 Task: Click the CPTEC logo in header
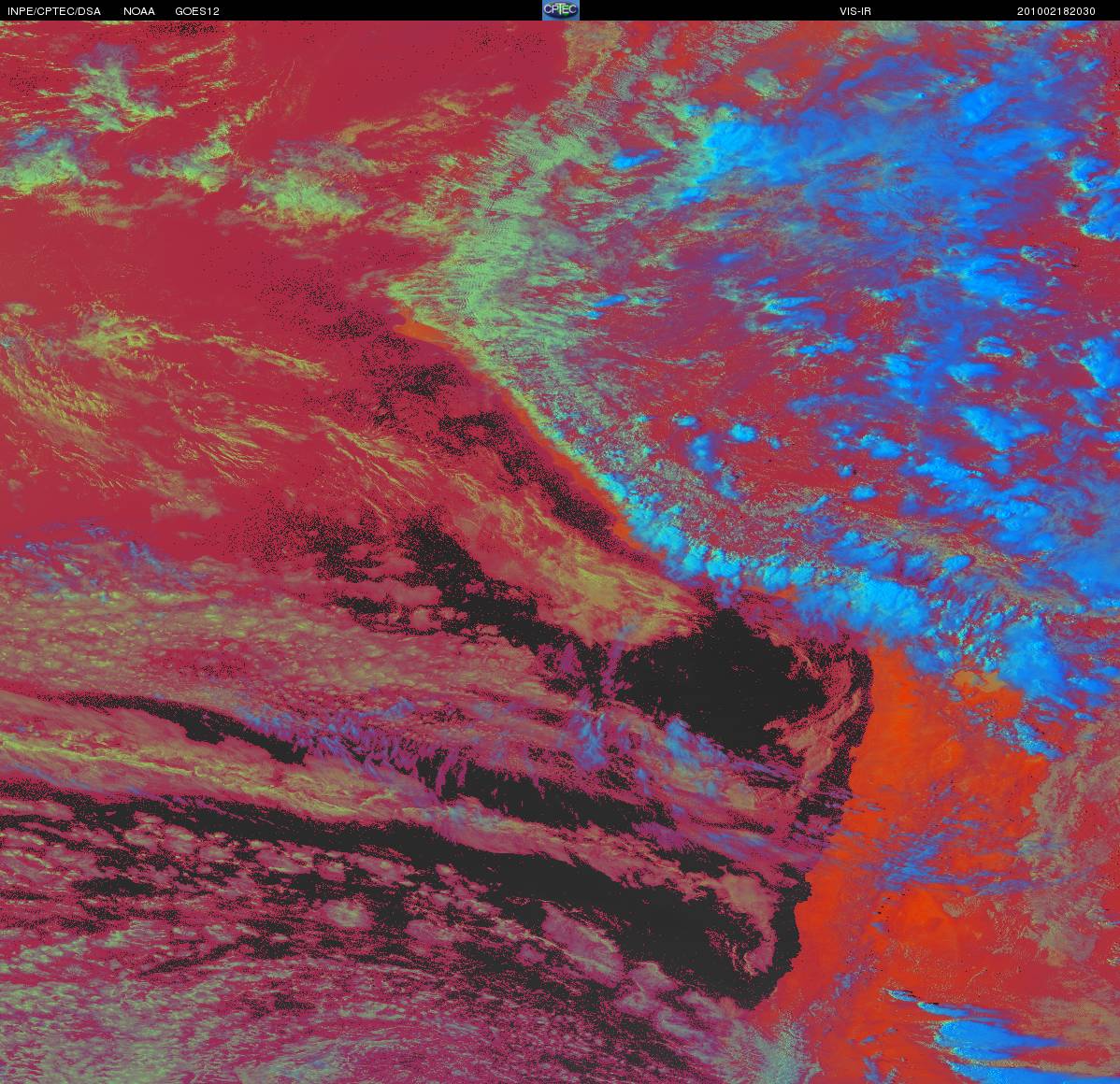tap(560, 10)
